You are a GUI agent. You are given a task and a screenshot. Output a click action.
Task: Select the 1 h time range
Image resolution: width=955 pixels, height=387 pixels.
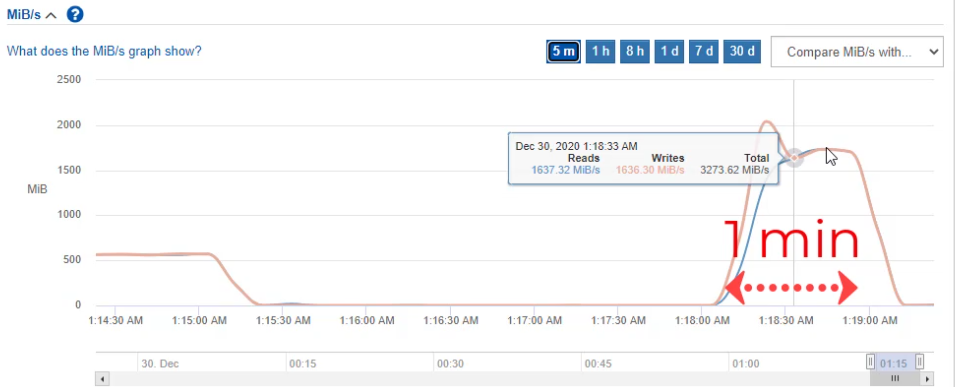601,52
